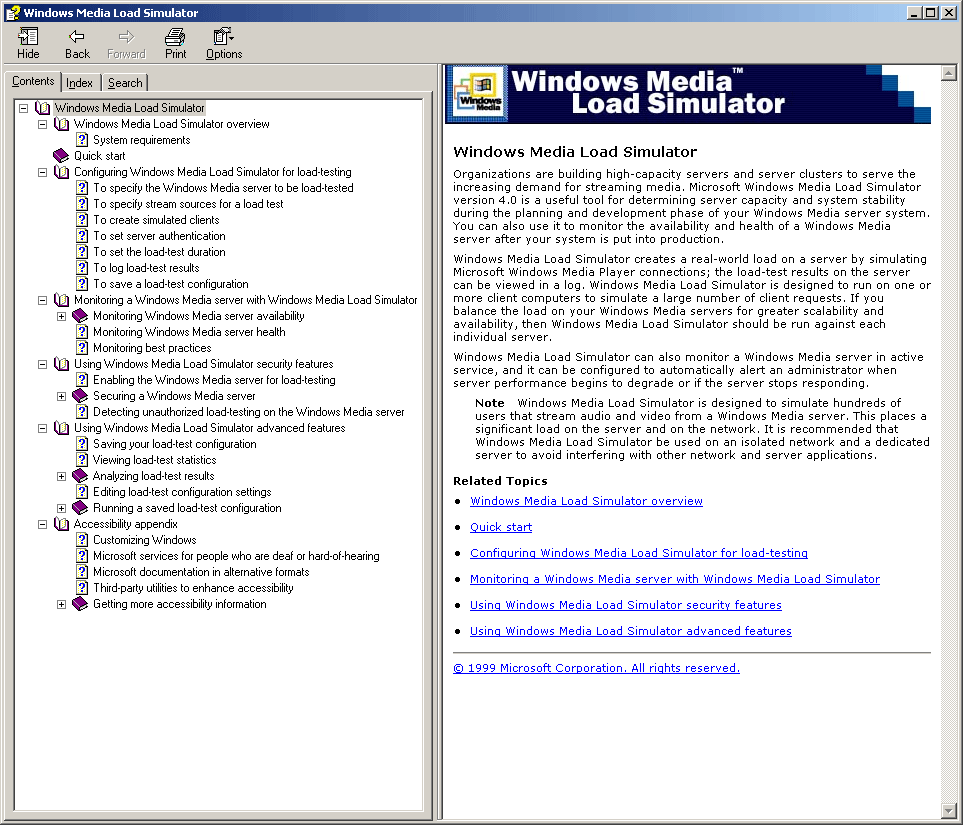The width and height of the screenshot is (963, 825).
Task: Click the question icon beside Viewing load-test statistics
Action: [82, 460]
